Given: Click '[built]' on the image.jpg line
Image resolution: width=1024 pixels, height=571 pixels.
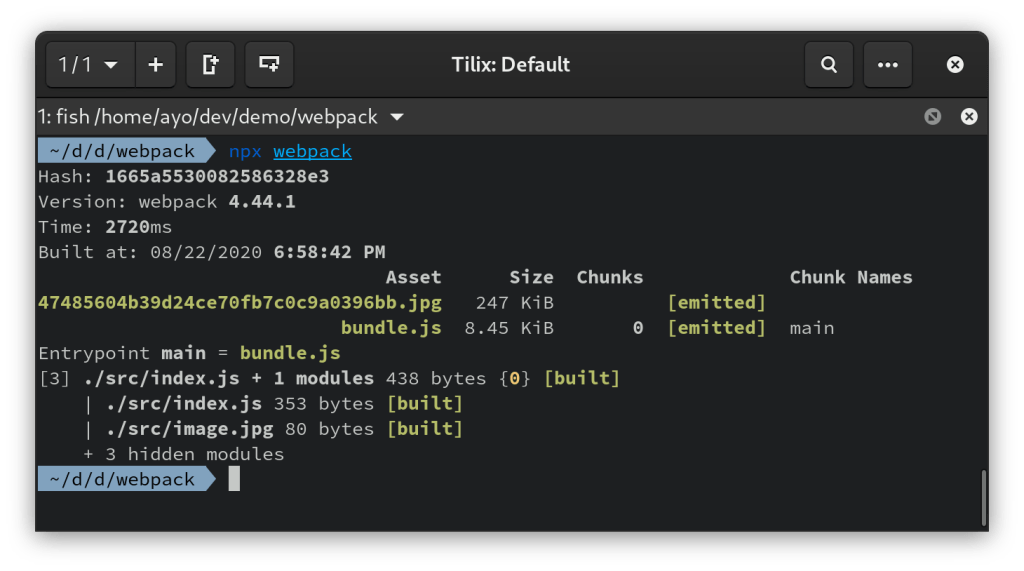Looking at the screenshot, I should [x=424, y=429].
